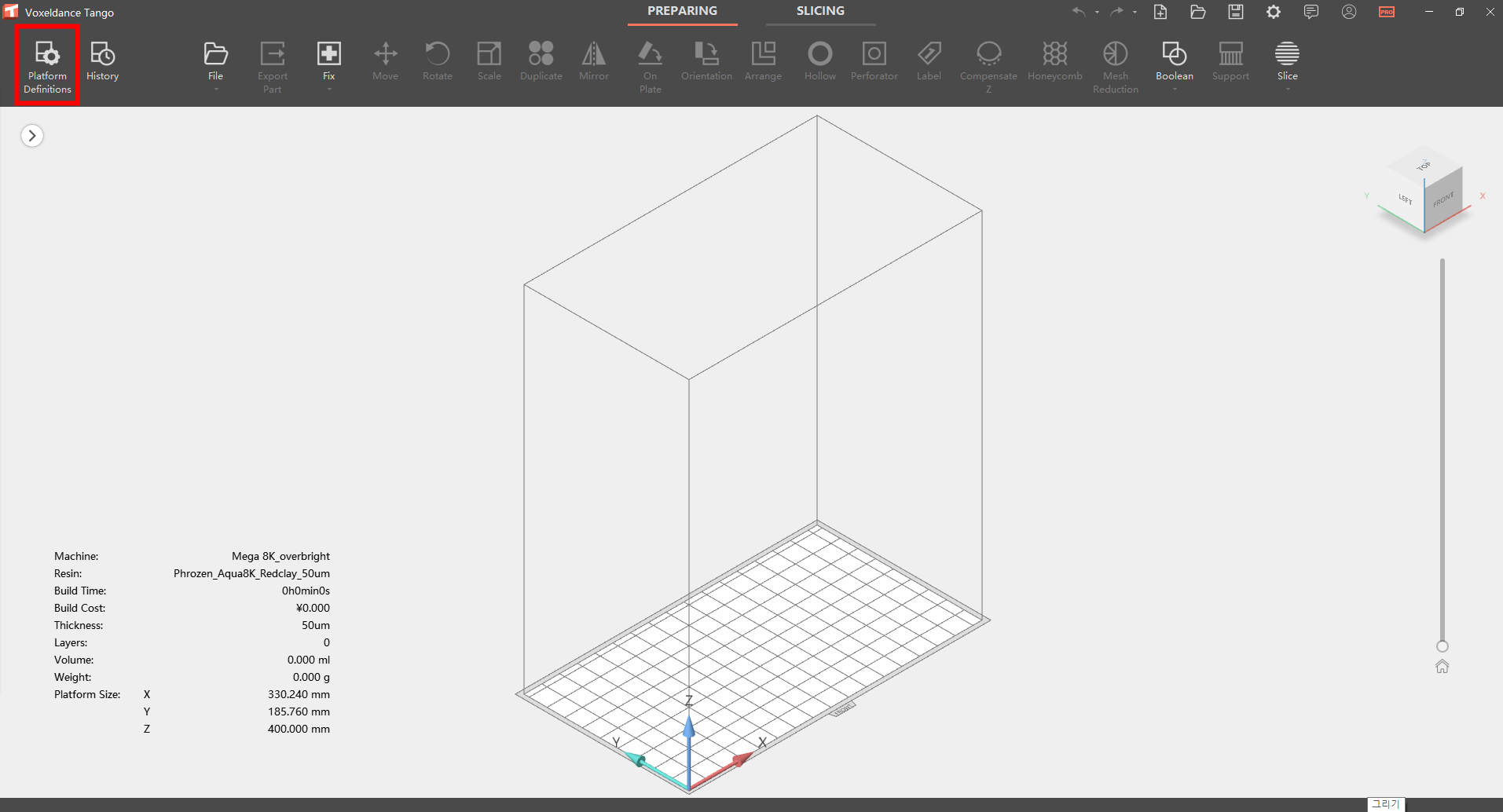Click the Volume 0.000 ml value
1503x812 pixels.
coord(308,660)
